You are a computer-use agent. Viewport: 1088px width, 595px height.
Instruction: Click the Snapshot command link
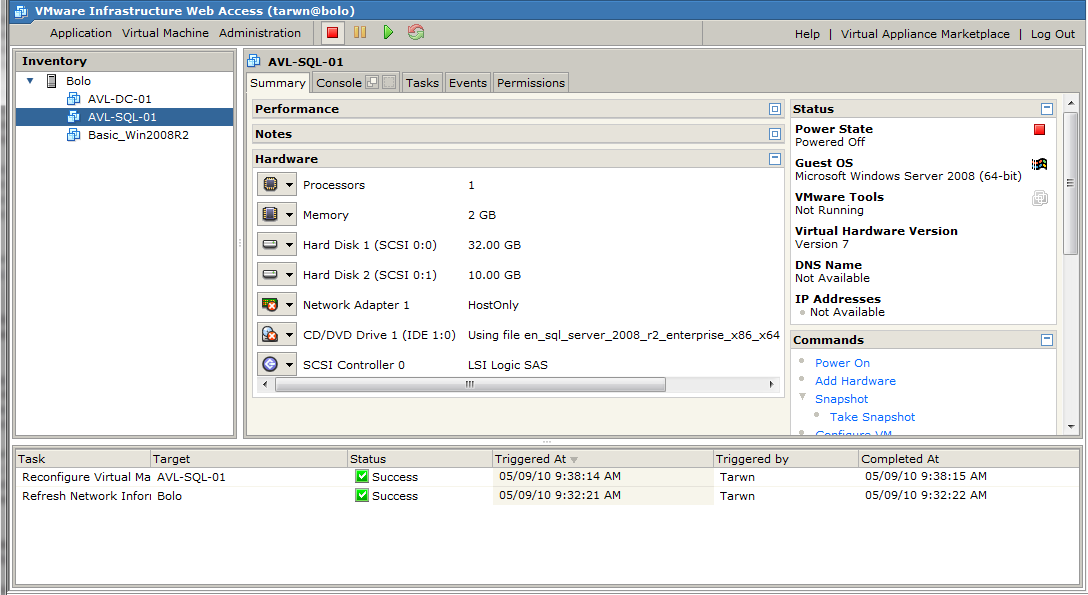click(841, 399)
